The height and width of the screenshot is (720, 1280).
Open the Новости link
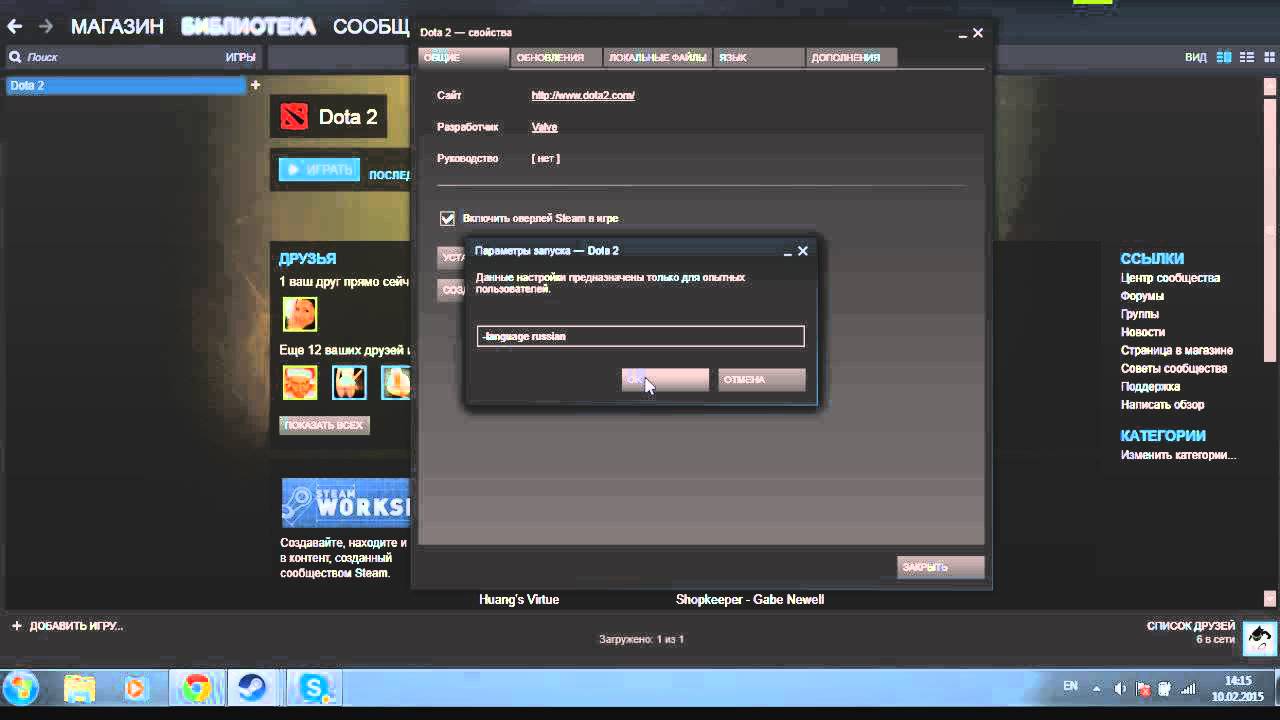[1143, 332]
